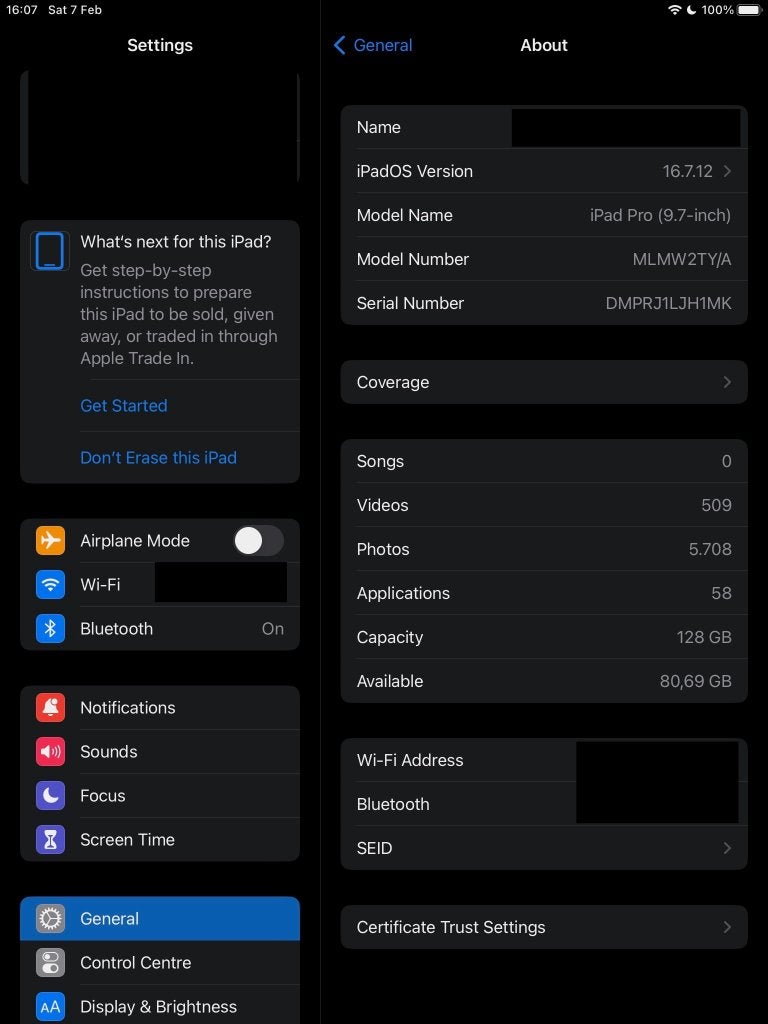
Task: Tap the Sounds speaker icon
Action: pyautogui.click(x=50, y=752)
